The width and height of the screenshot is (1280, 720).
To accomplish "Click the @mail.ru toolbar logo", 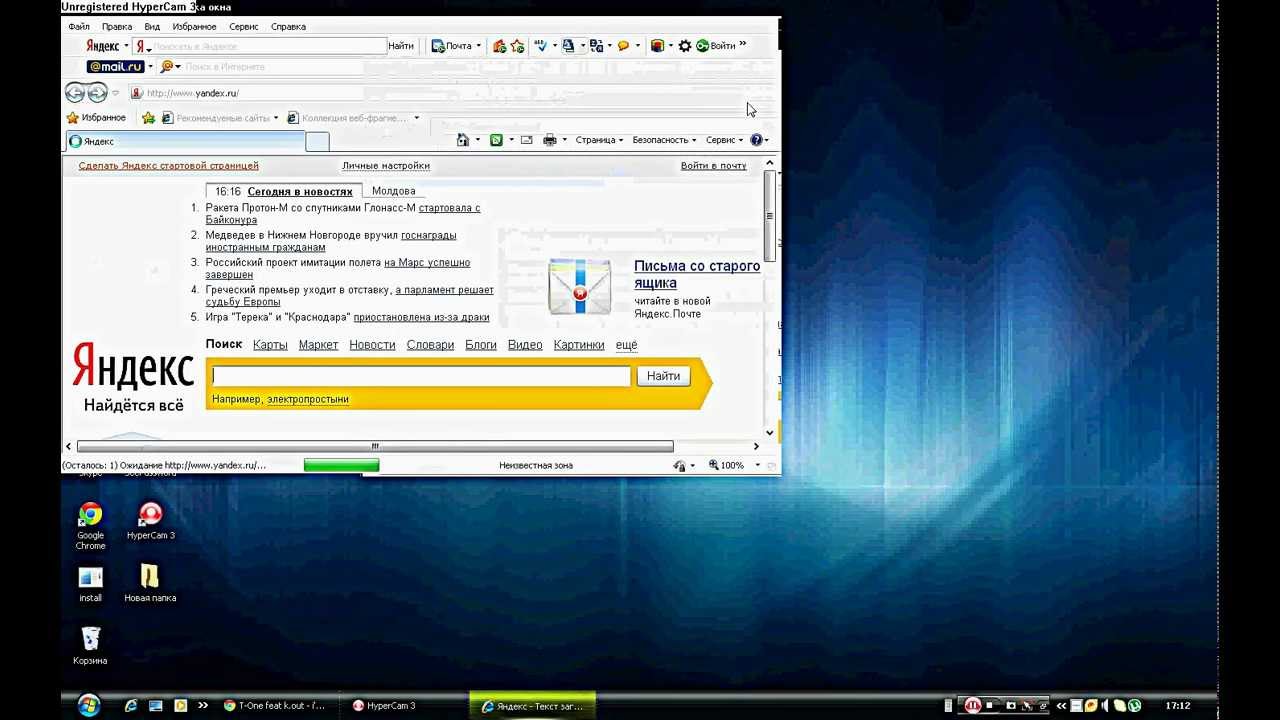I will 116,67.
